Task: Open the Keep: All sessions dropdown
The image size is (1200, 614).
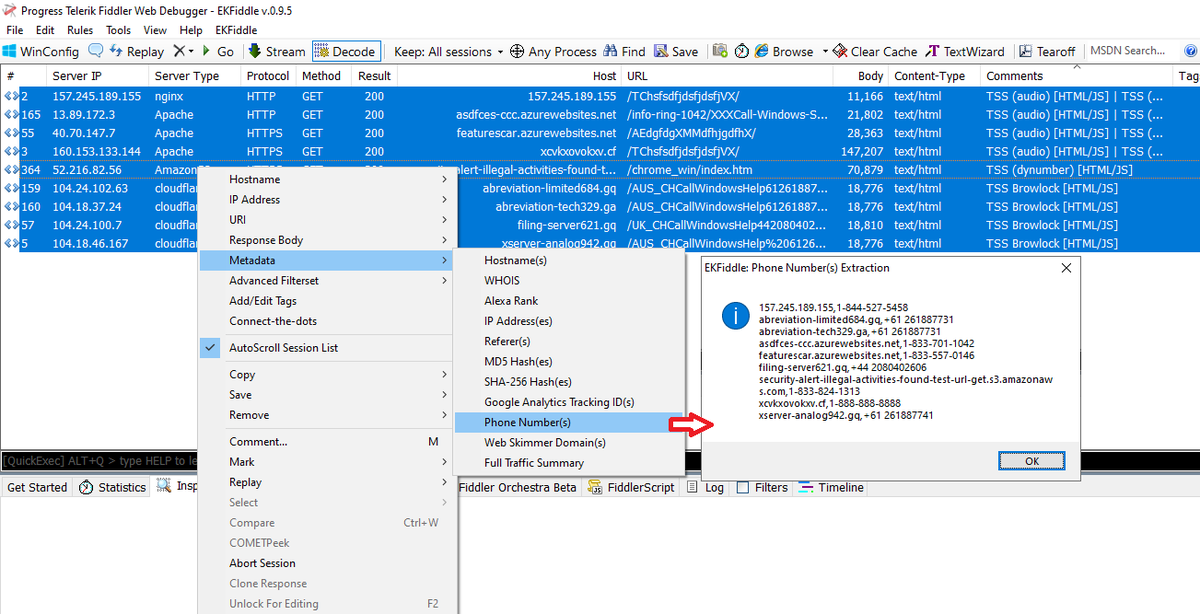Action: (x=448, y=51)
